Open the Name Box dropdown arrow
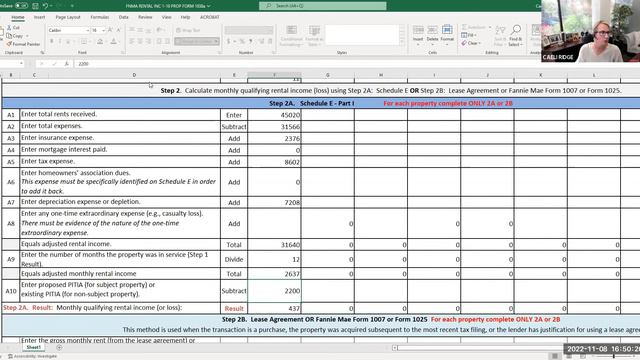This screenshot has width=640, height=360. 21,64
